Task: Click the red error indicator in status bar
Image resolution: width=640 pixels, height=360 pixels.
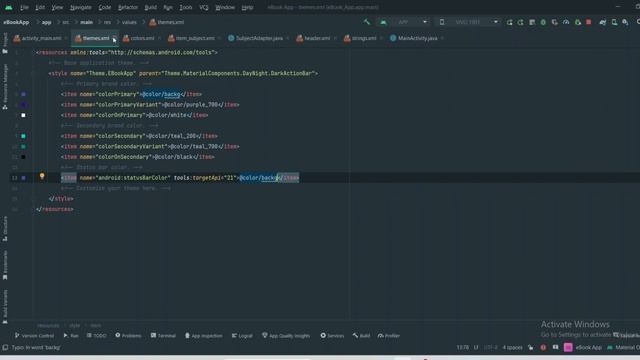Action: [x=543, y=347]
